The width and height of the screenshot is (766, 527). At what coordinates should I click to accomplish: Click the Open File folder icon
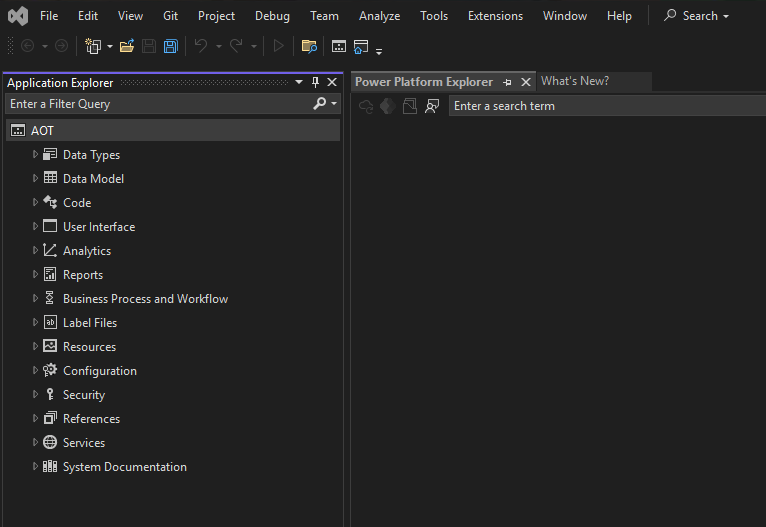127,46
